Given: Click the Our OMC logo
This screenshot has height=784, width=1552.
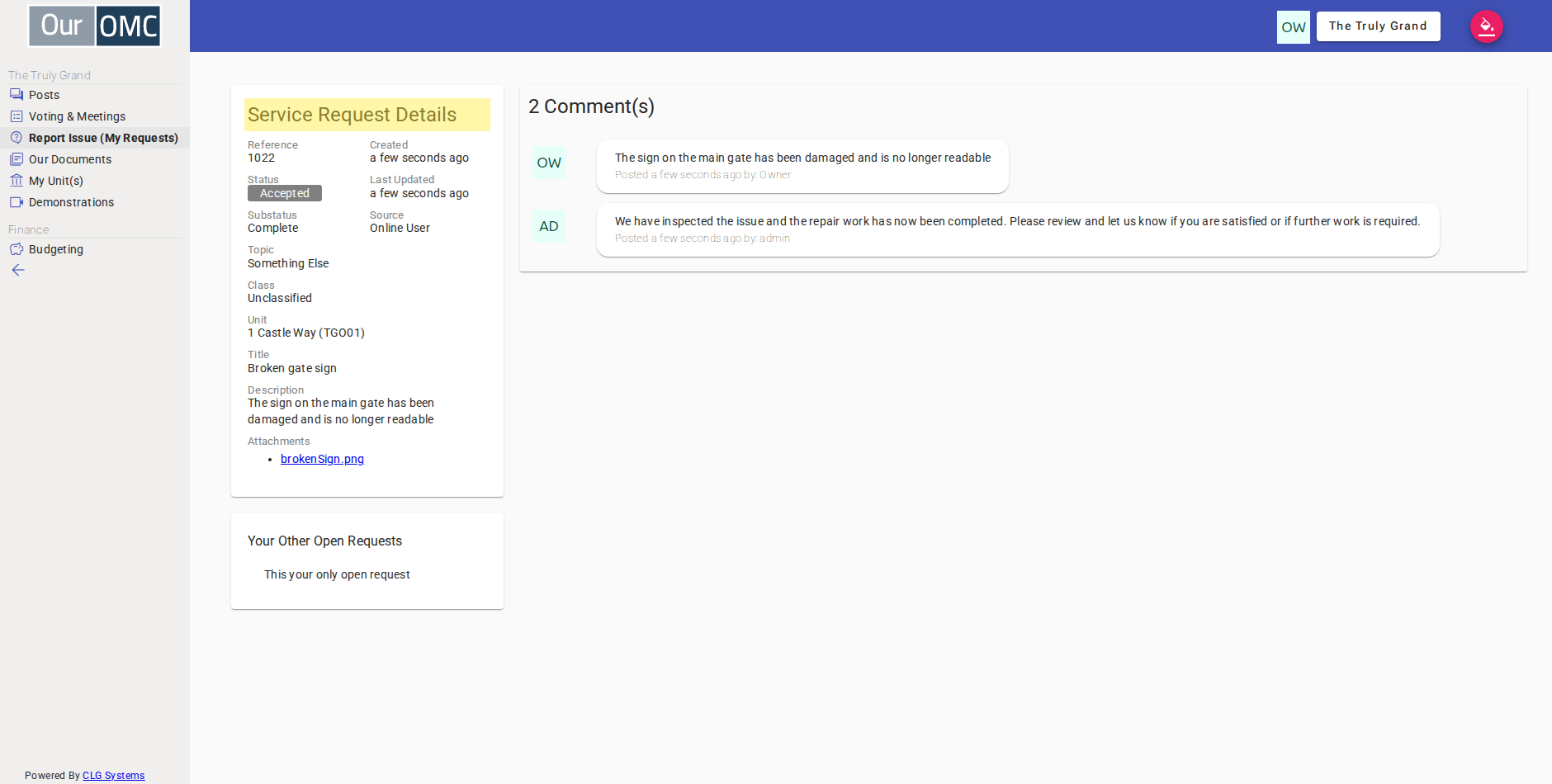Looking at the screenshot, I should pyautogui.click(x=95, y=26).
